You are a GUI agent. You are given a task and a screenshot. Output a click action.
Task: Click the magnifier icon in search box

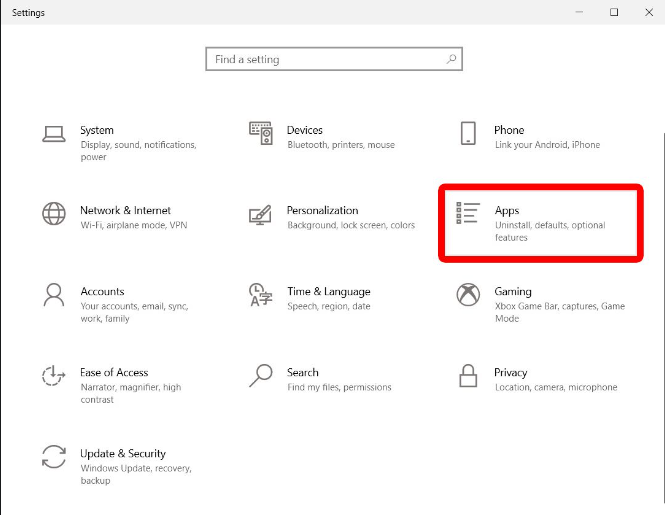pyautogui.click(x=451, y=59)
